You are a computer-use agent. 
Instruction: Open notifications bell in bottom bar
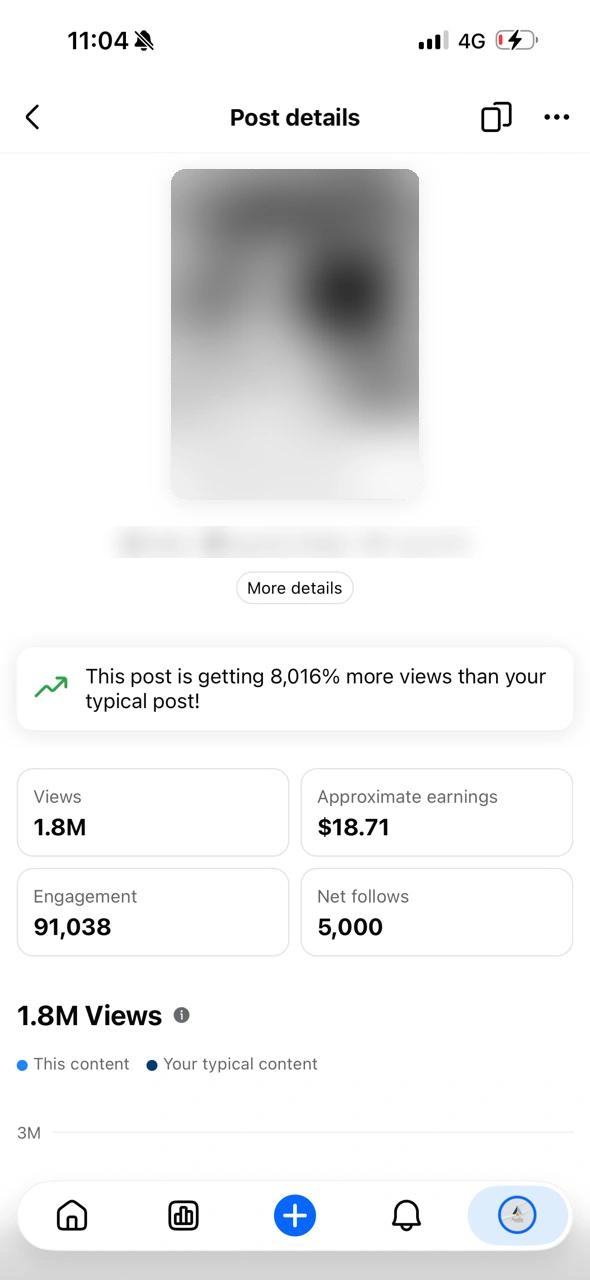406,1215
